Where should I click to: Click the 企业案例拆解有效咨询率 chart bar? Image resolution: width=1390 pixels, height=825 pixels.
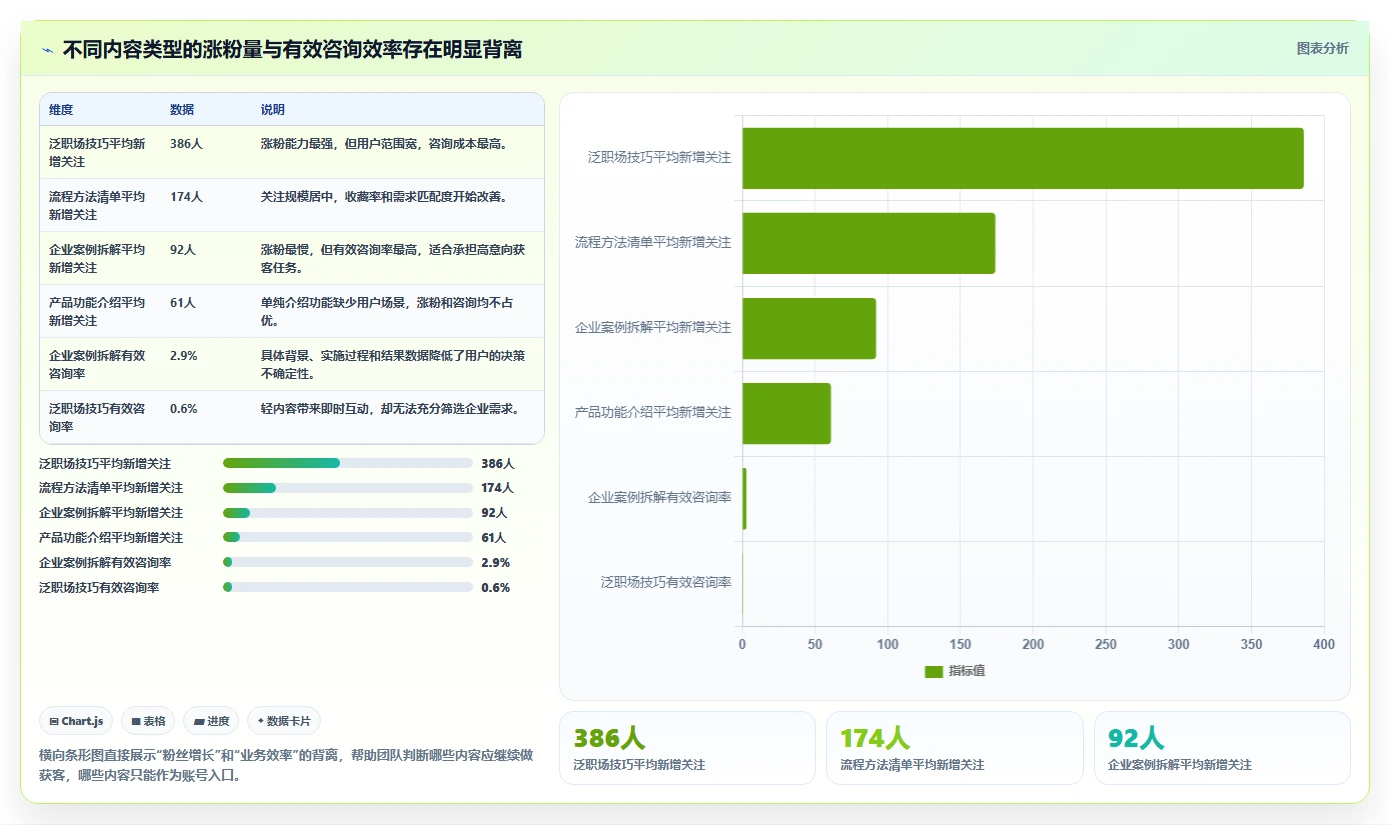pos(744,498)
